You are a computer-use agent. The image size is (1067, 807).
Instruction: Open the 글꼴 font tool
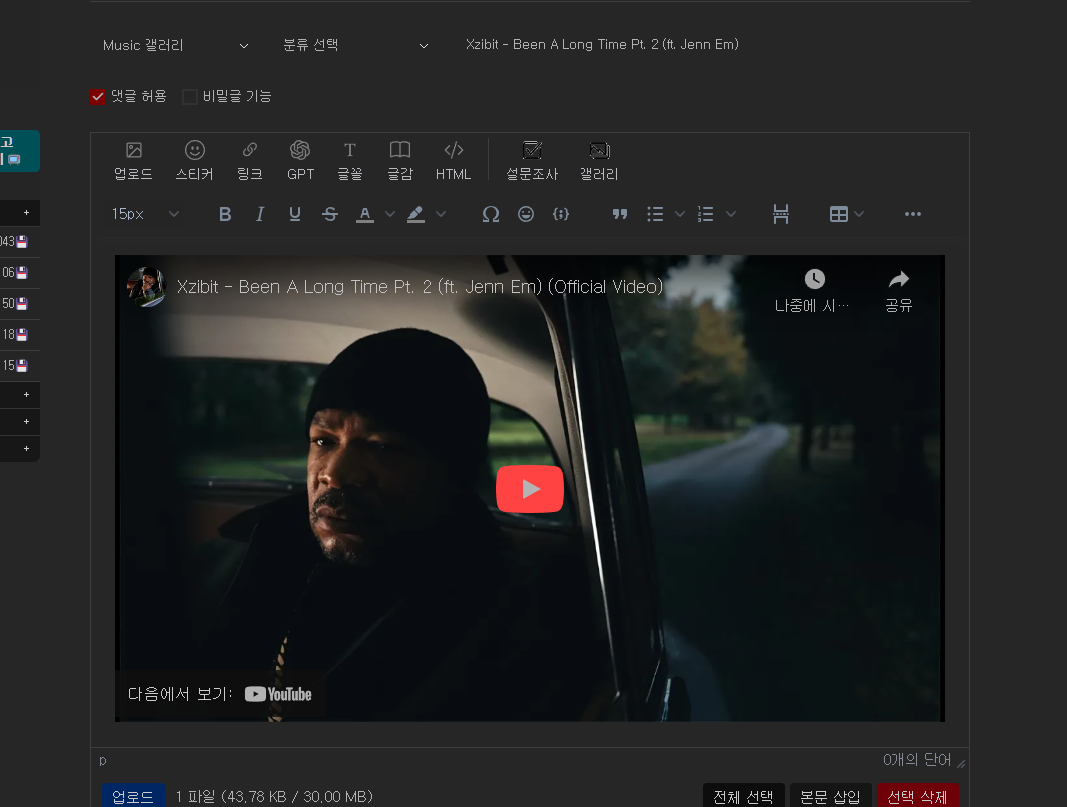pyautogui.click(x=350, y=161)
